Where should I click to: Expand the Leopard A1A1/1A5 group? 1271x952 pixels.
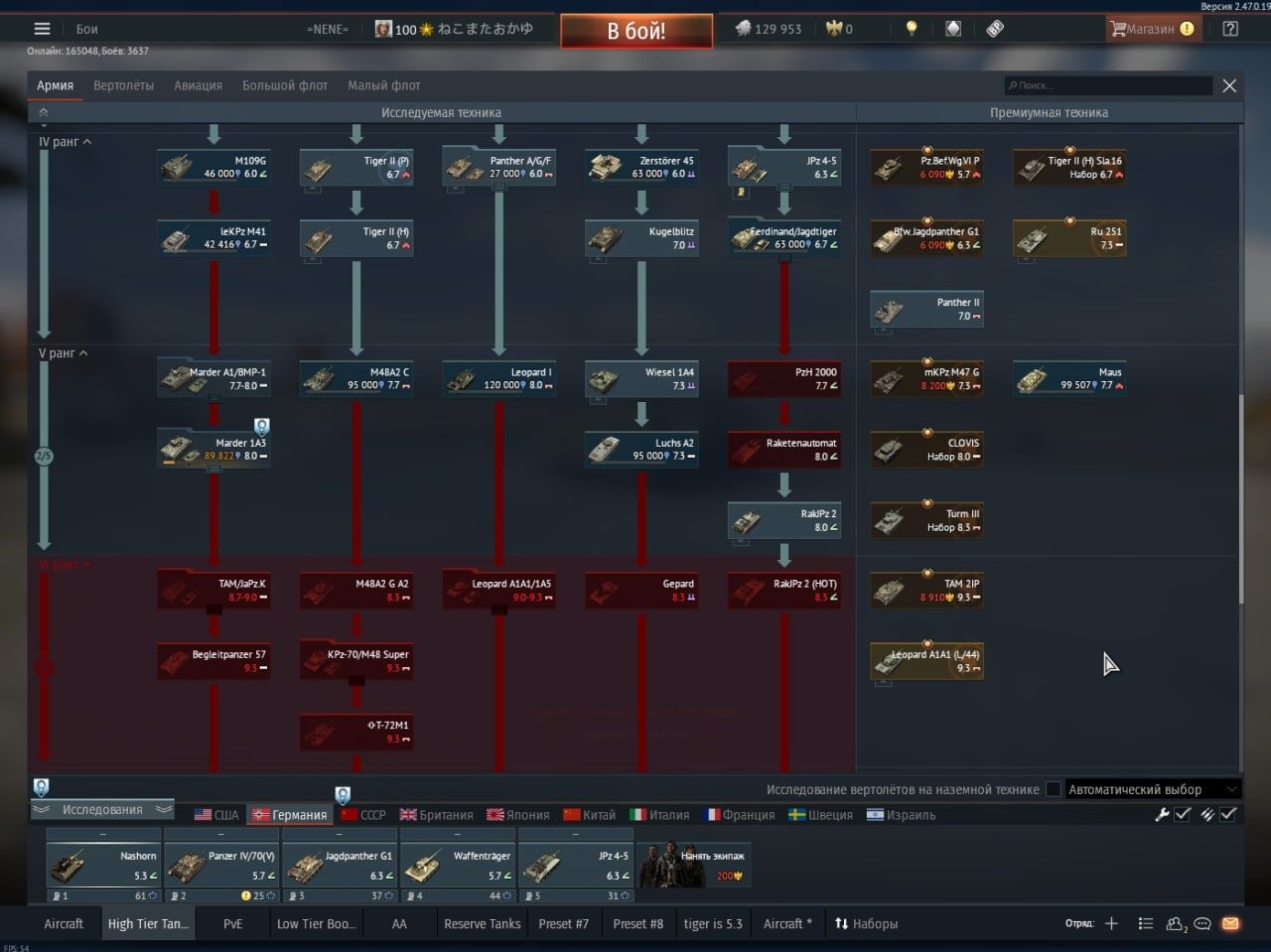(x=499, y=590)
